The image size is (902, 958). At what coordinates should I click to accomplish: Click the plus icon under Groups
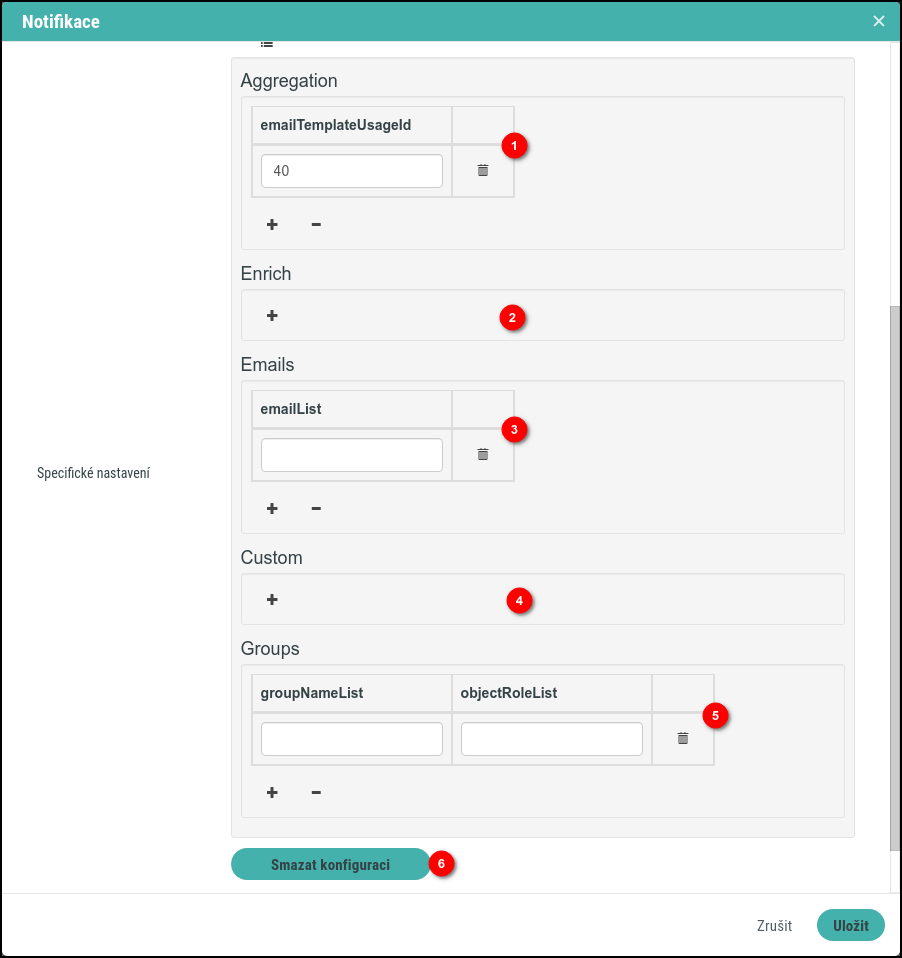(x=271, y=792)
